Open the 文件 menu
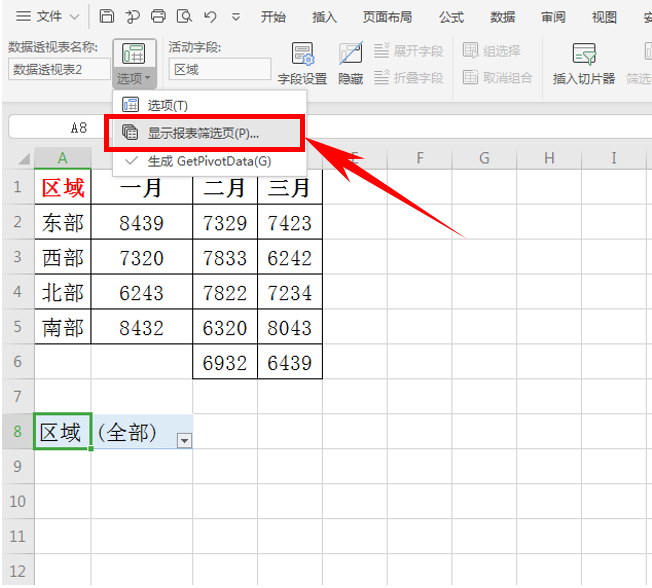The image size is (652, 588). click(49, 17)
